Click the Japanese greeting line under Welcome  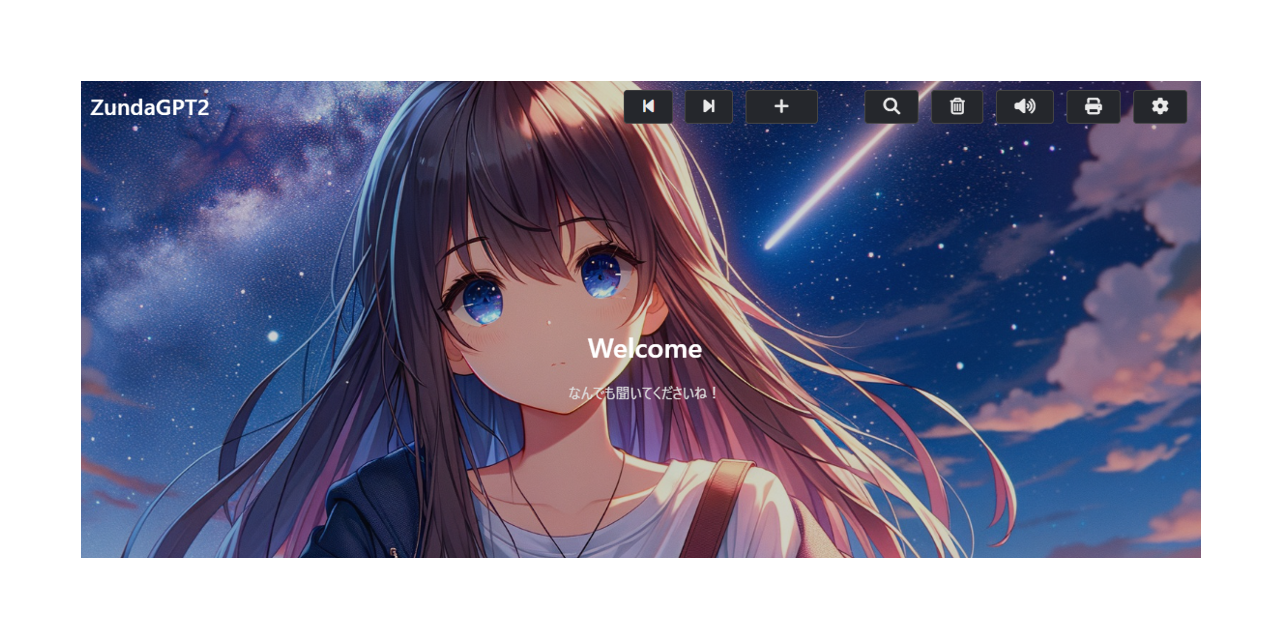(x=644, y=393)
